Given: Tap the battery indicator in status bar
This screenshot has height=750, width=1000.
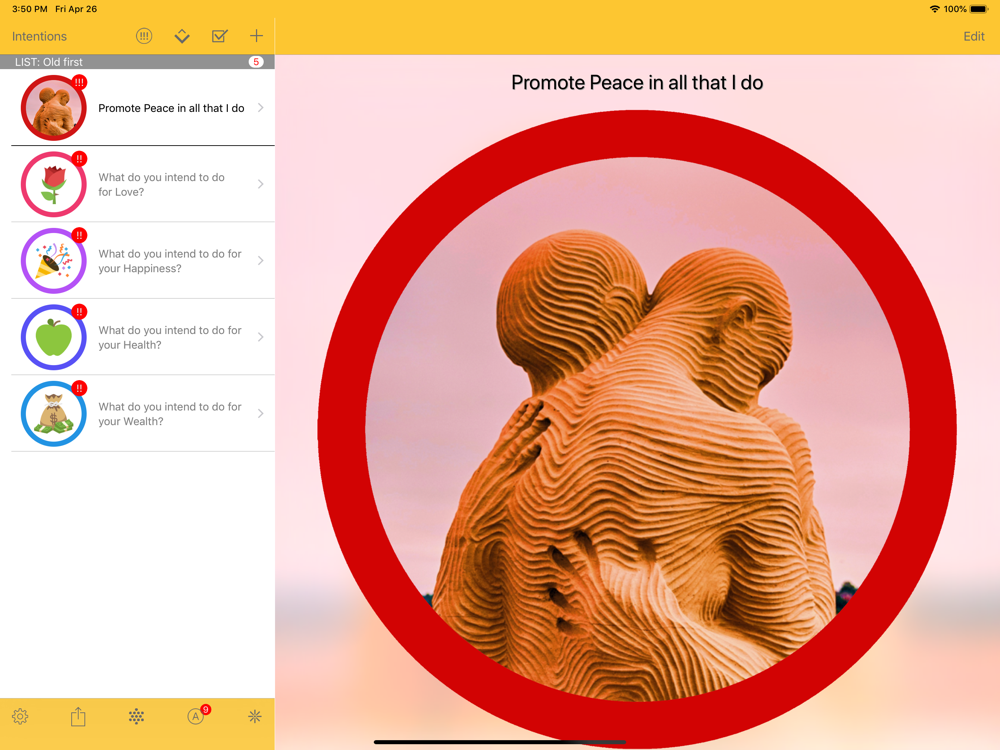Looking at the screenshot, I should tap(979, 9).
